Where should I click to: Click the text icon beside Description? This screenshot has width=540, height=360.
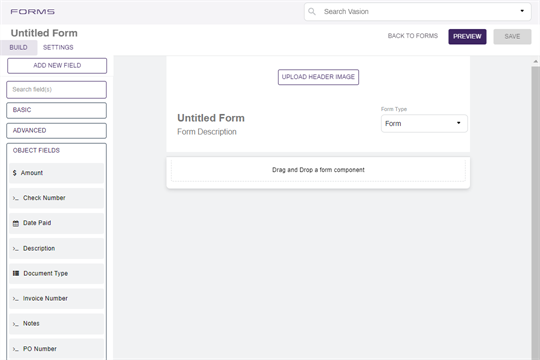click(15, 249)
